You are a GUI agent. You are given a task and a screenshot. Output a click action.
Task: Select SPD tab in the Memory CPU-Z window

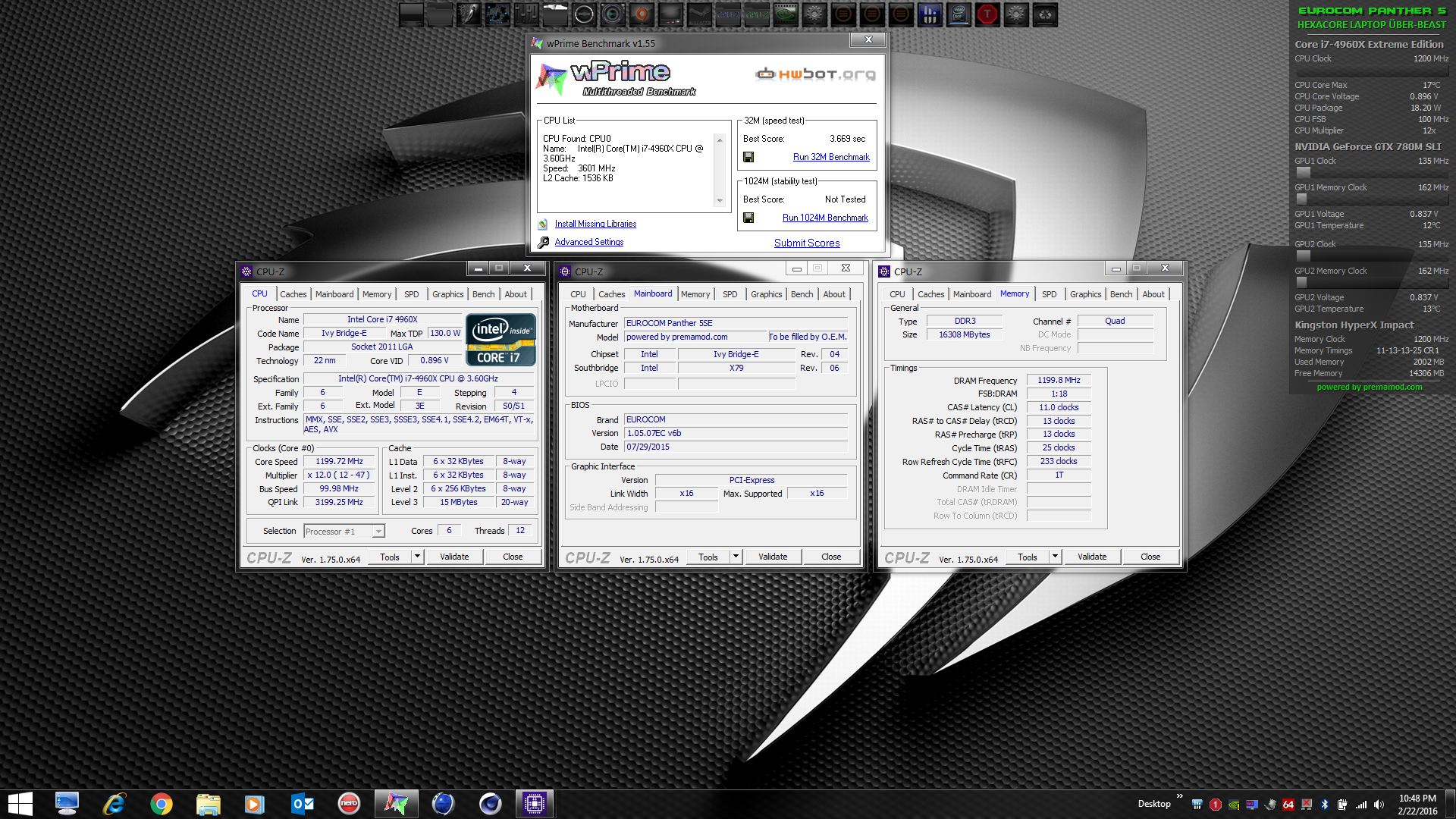[1049, 294]
